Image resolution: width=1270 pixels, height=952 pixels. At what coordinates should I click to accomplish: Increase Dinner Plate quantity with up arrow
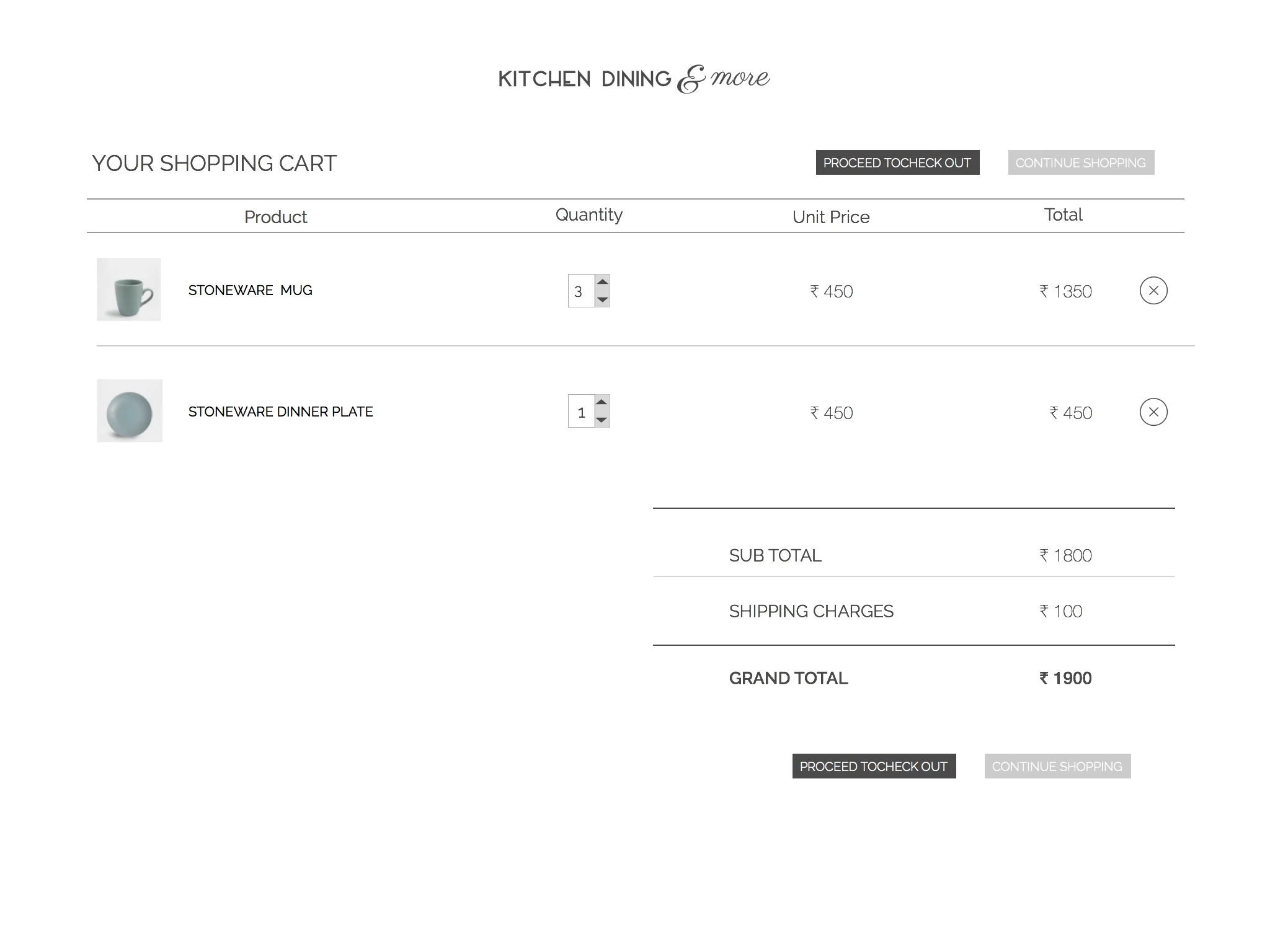pos(602,402)
